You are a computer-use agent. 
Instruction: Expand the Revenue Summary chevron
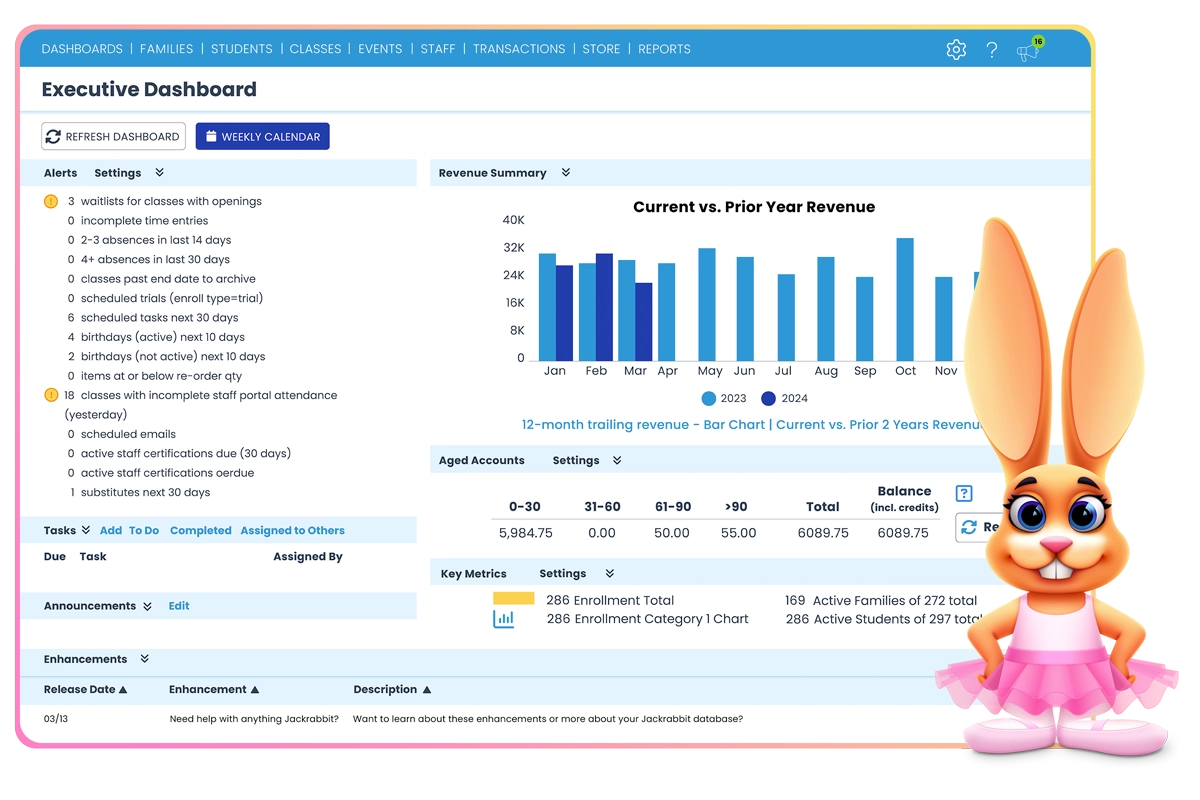(x=565, y=172)
